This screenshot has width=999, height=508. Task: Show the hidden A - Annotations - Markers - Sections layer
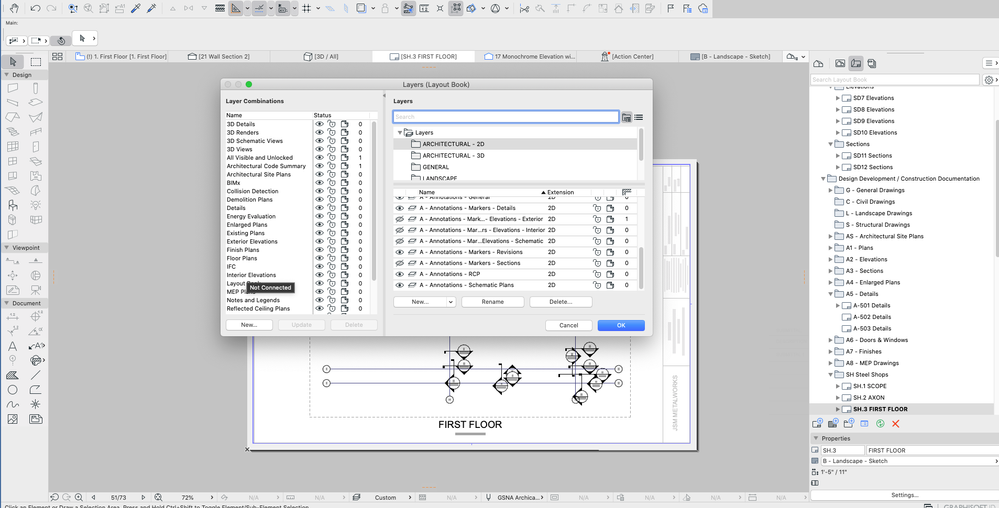tap(400, 263)
